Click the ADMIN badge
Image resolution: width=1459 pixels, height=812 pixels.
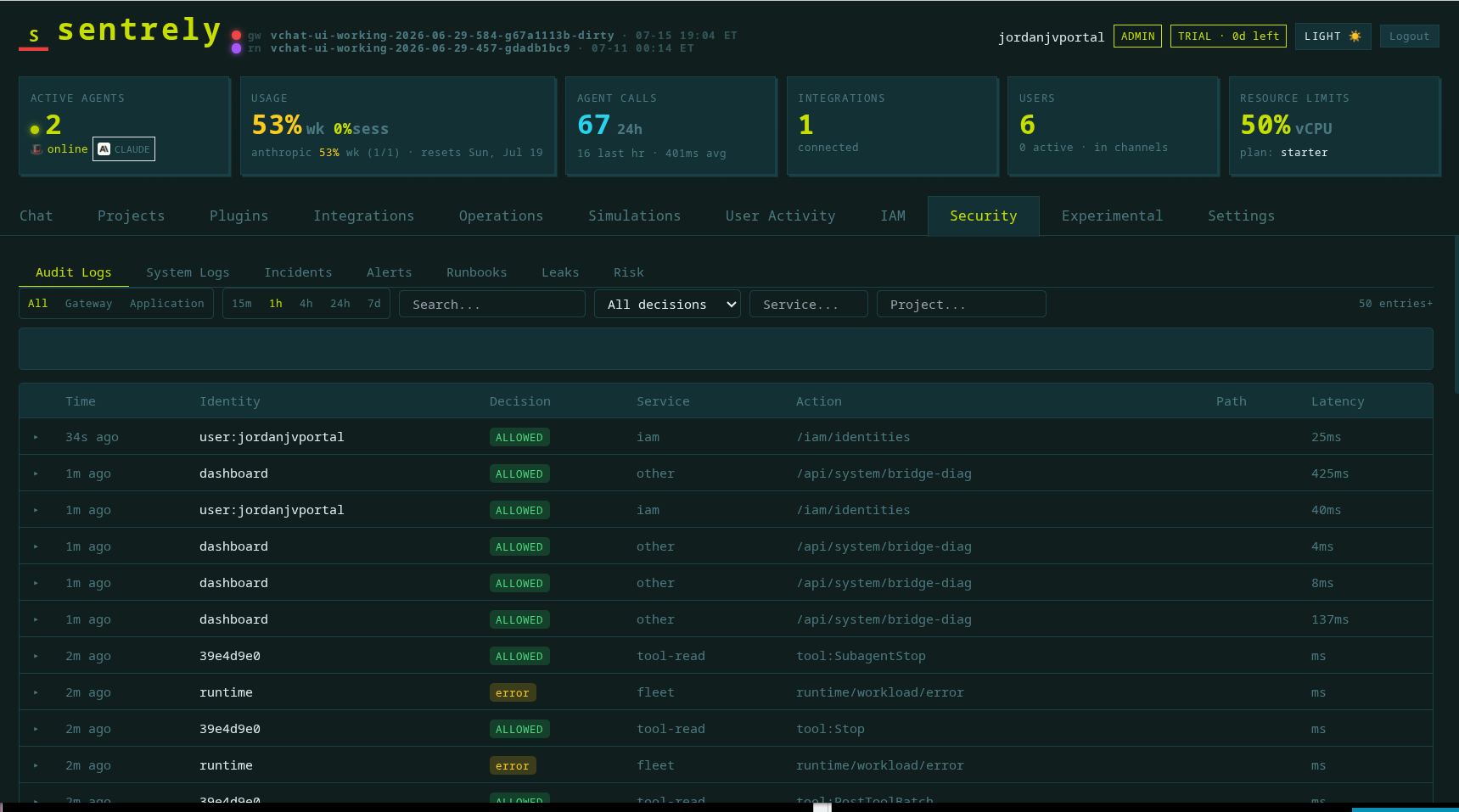(1137, 36)
